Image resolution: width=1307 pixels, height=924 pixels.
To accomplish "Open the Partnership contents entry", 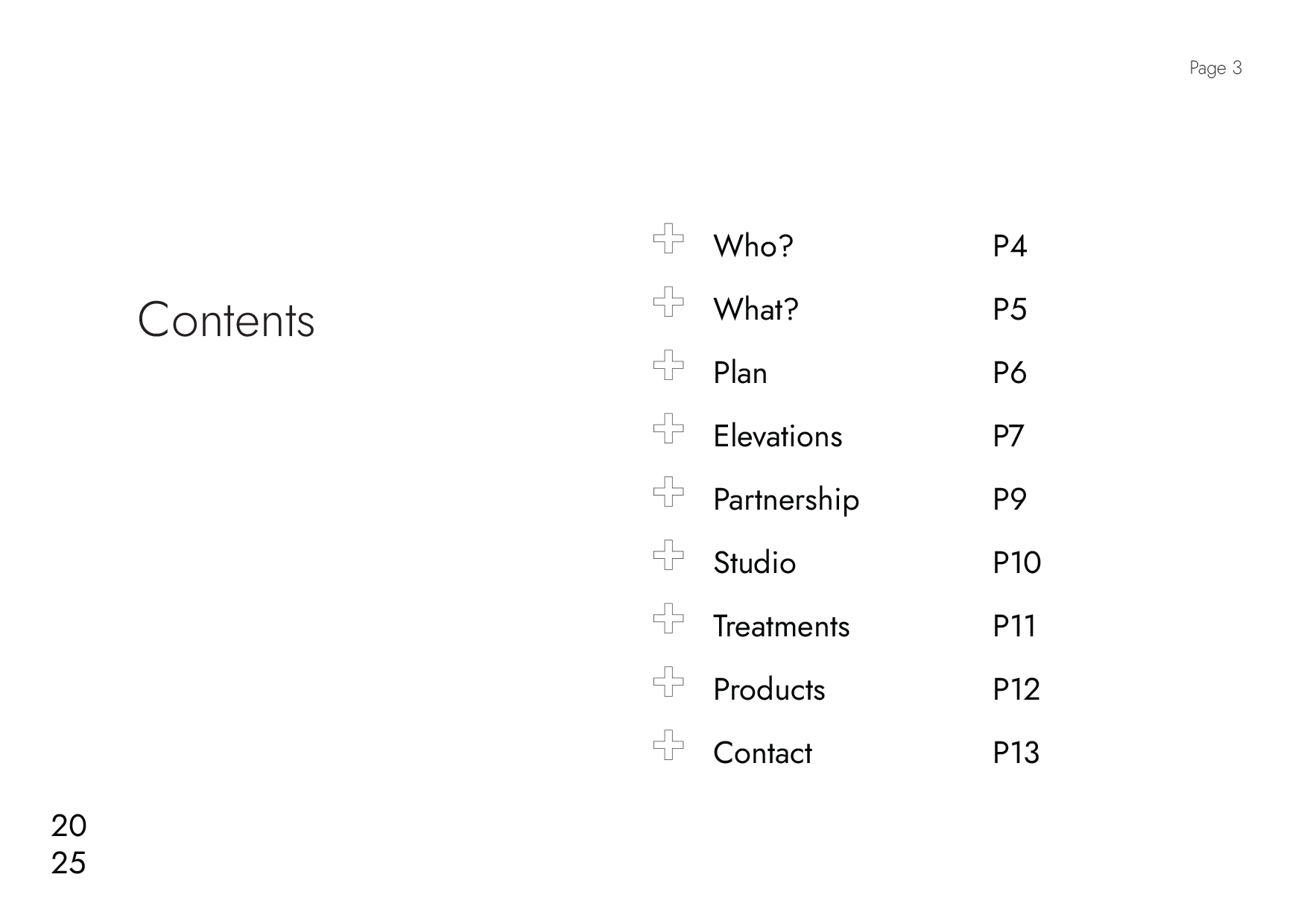I will pyautogui.click(x=785, y=500).
